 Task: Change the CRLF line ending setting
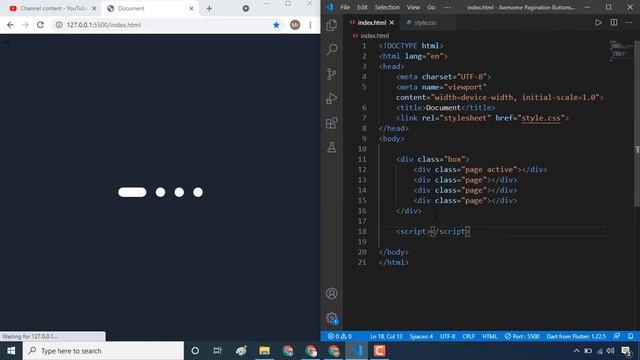pyautogui.click(x=469, y=336)
